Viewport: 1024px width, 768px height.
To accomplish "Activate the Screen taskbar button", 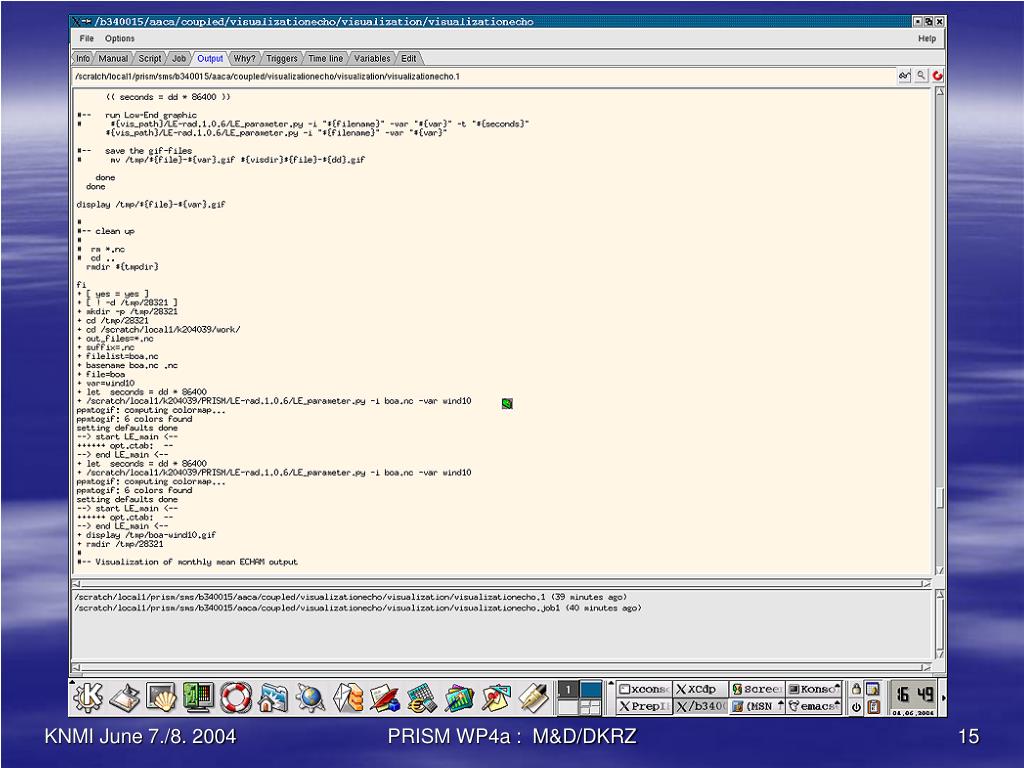I will 756,689.
